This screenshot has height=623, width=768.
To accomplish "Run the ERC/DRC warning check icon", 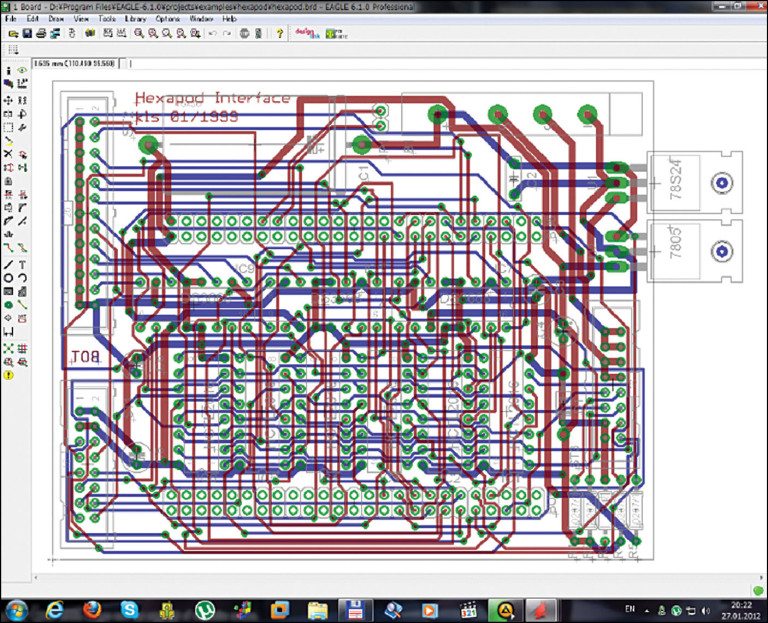I will click(8, 374).
